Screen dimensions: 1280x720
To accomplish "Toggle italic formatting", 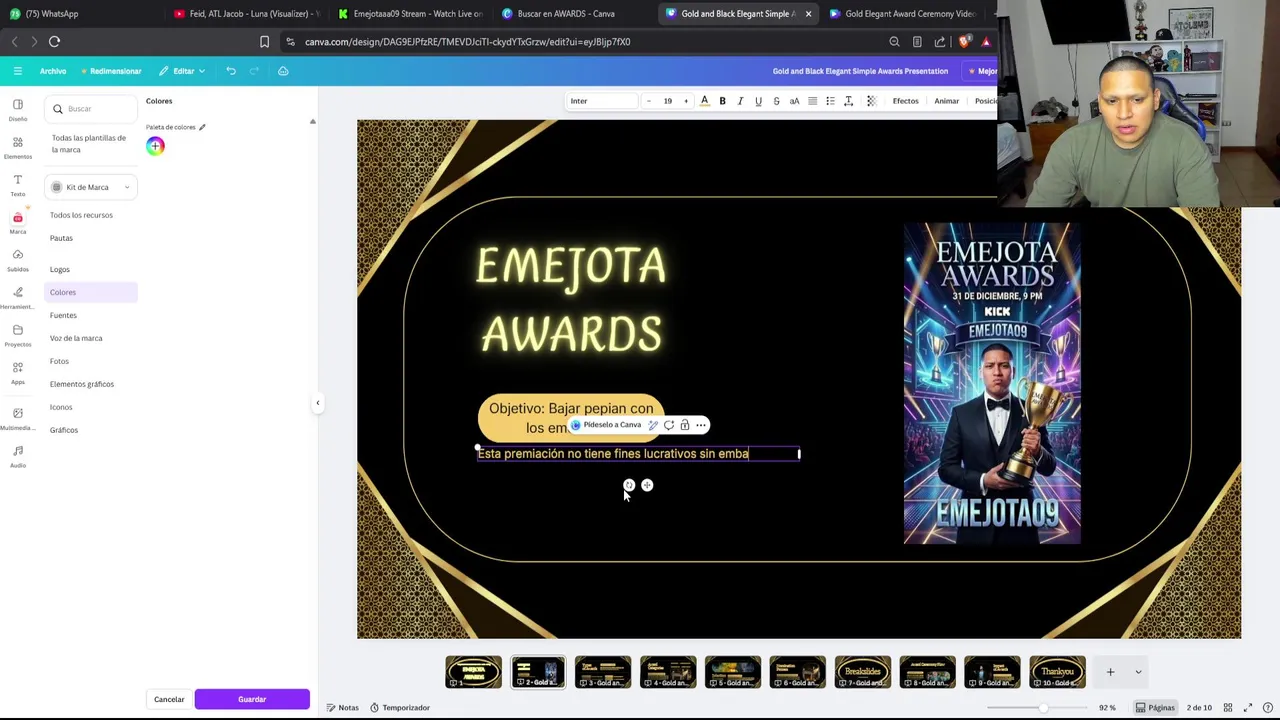I will 740,101.
